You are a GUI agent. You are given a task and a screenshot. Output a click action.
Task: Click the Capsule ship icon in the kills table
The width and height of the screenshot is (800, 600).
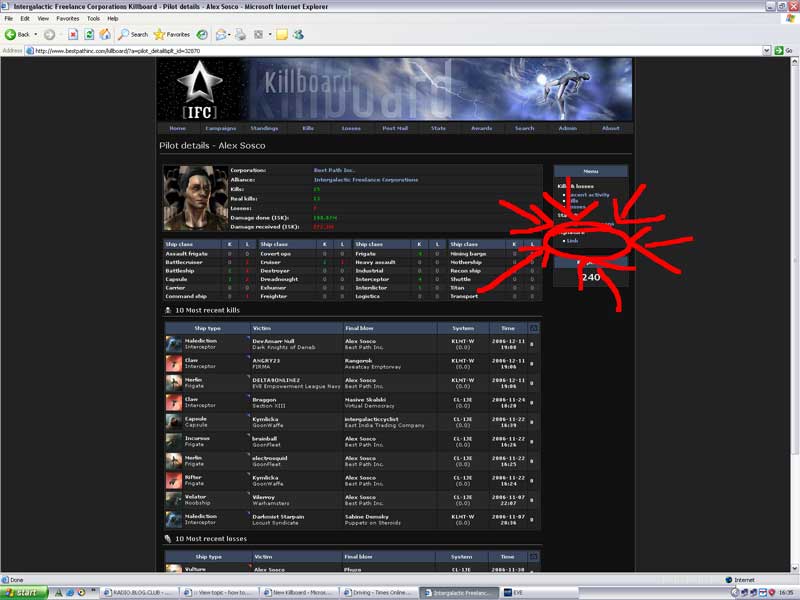[x=174, y=421]
